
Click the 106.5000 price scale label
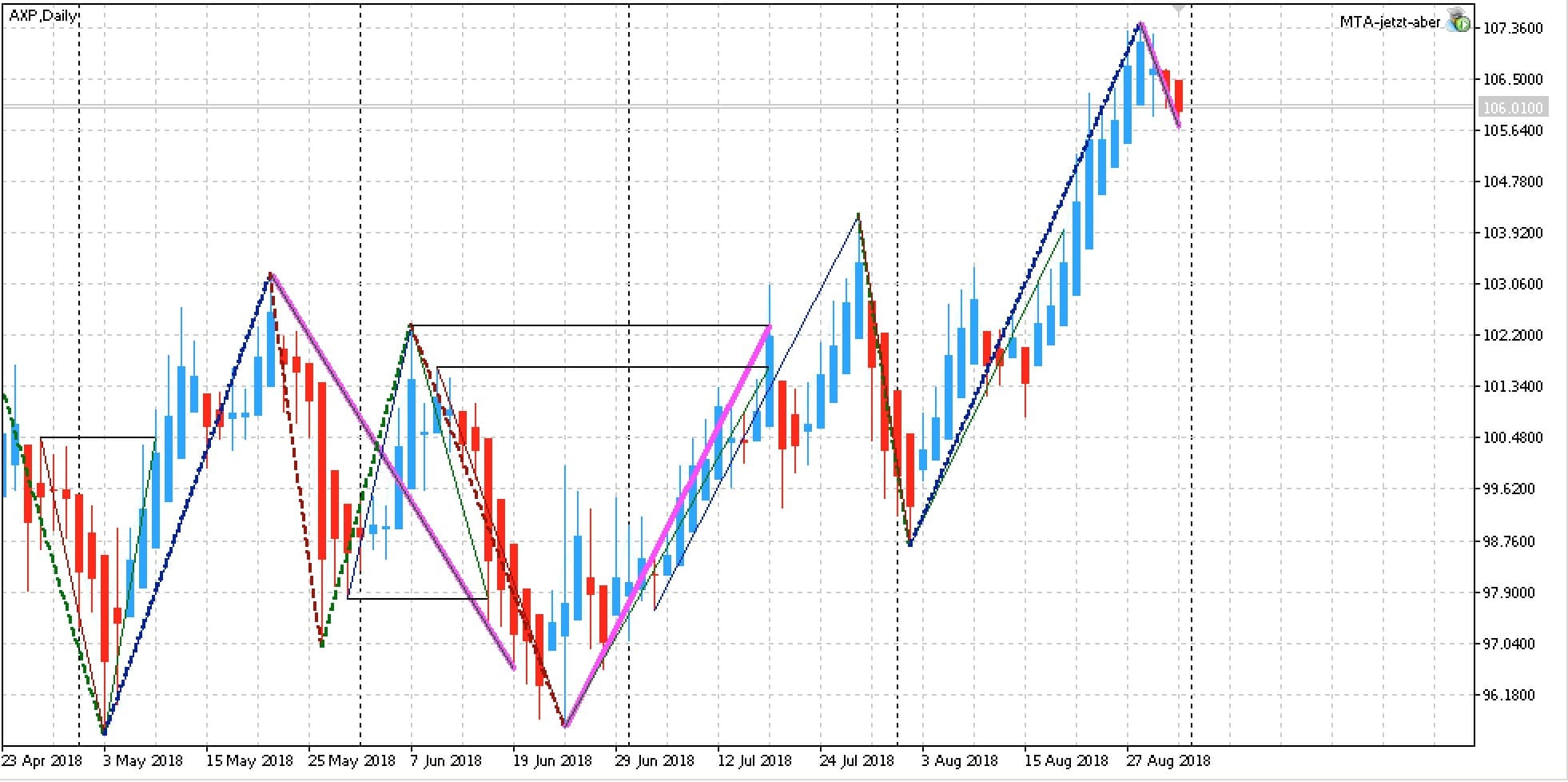click(1513, 79)
